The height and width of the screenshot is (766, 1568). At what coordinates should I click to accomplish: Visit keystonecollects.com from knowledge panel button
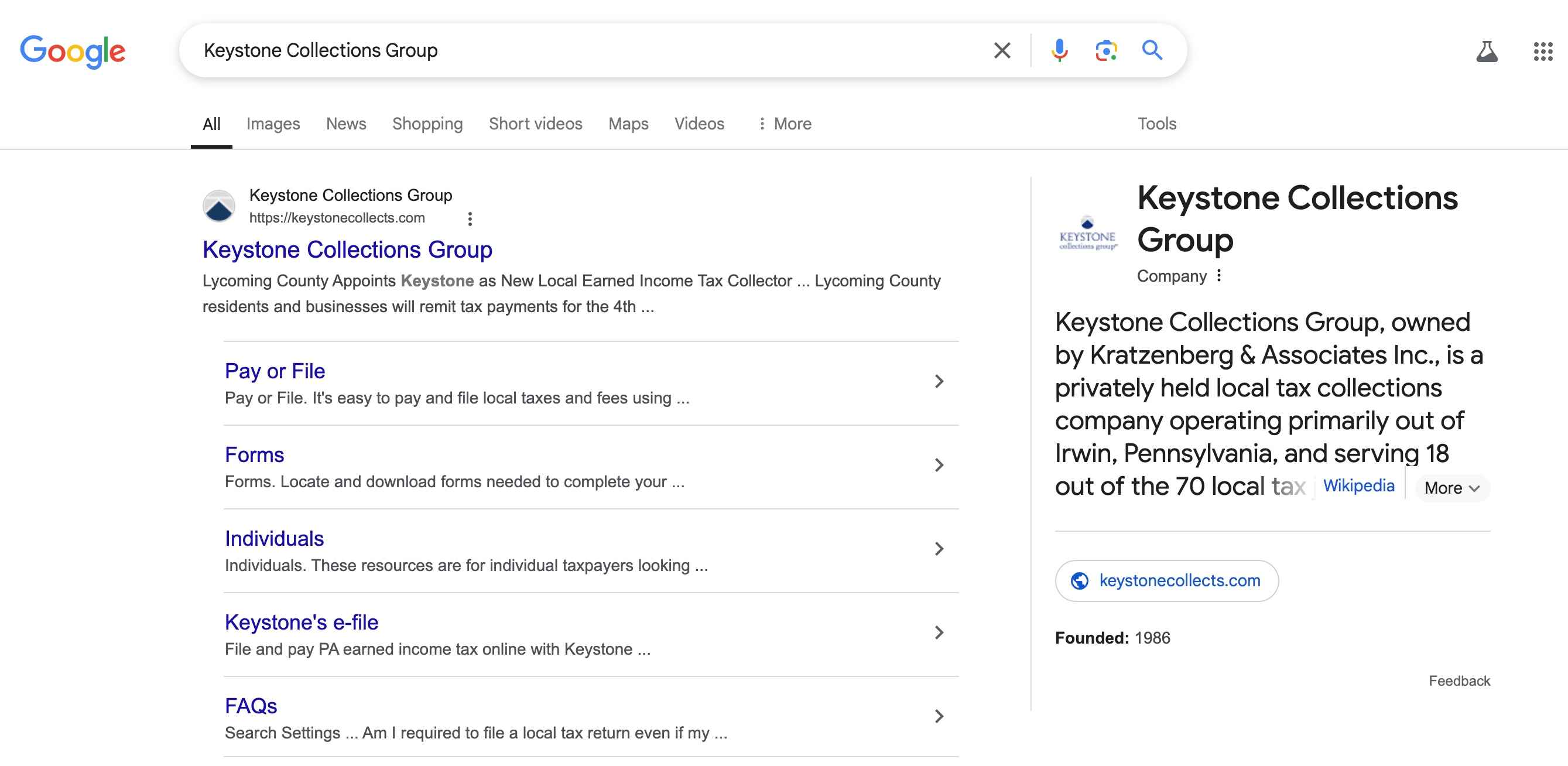[x=1166, y=581]
